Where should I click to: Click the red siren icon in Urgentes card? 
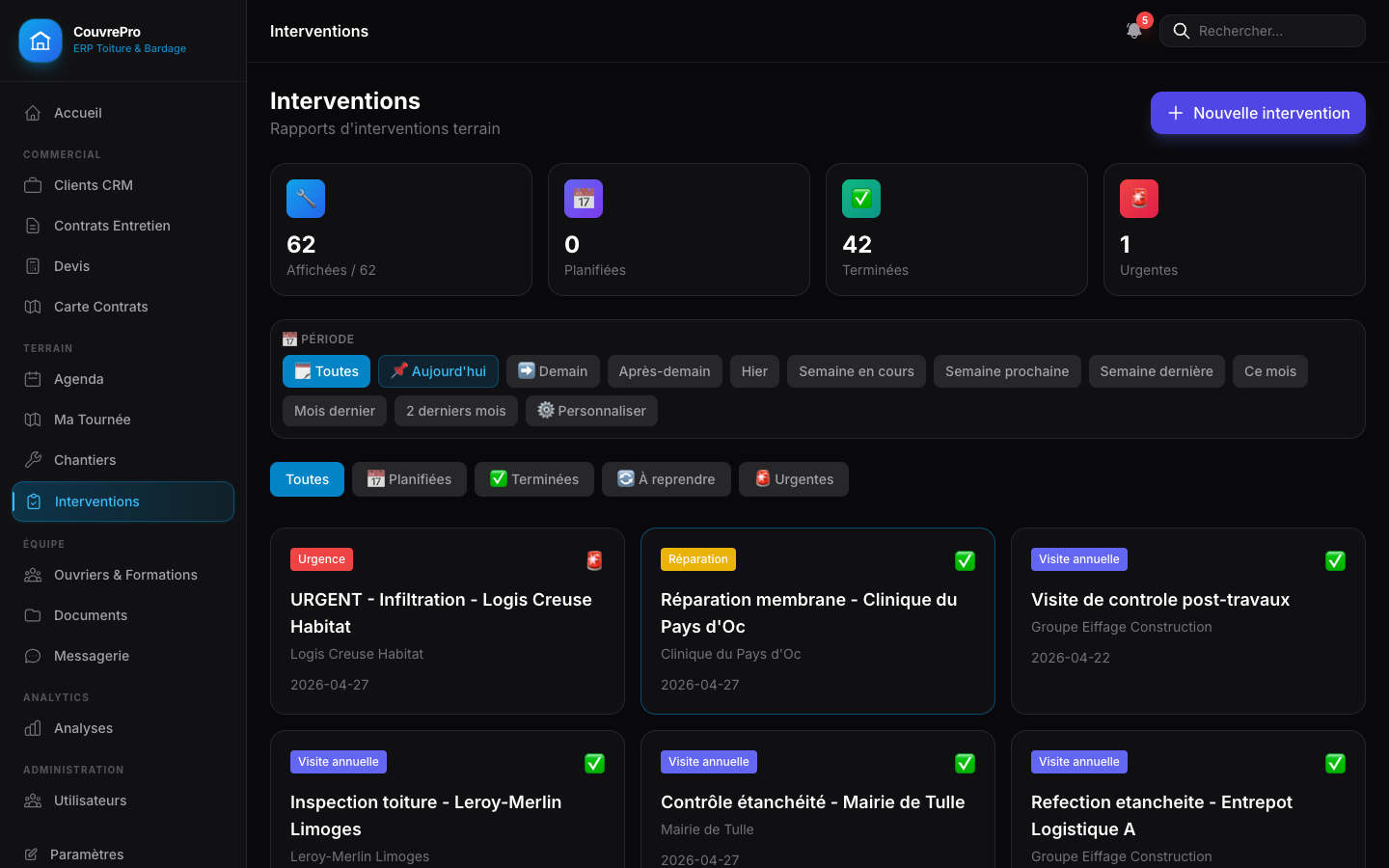pyautogui.click(x=1139, y=199)
